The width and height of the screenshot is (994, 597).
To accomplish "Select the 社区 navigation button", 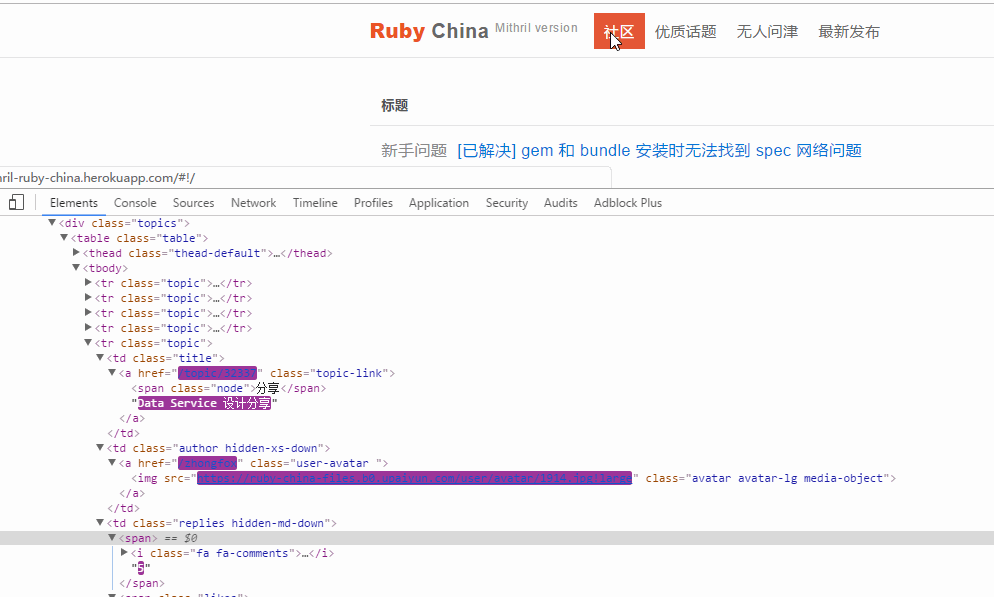I will [x=619, y=31].
